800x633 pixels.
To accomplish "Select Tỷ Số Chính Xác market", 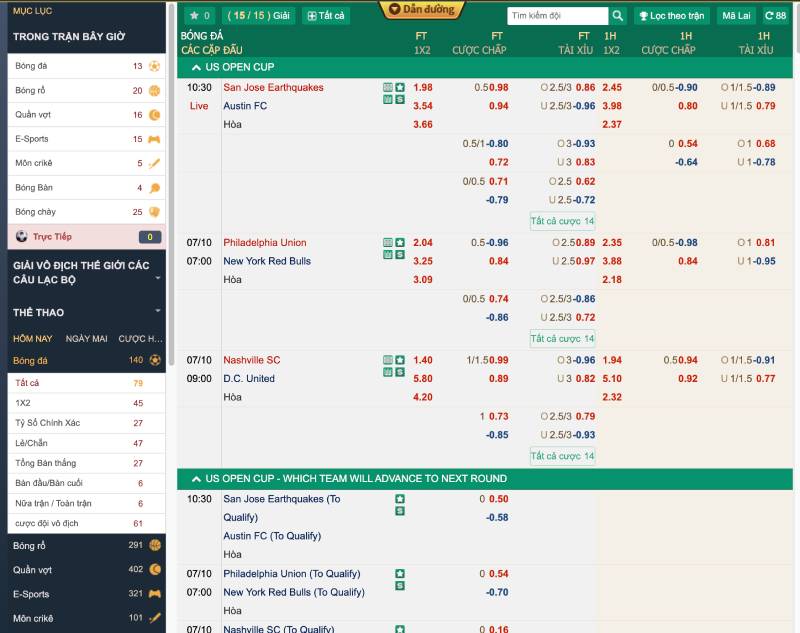I will point(87,423).
